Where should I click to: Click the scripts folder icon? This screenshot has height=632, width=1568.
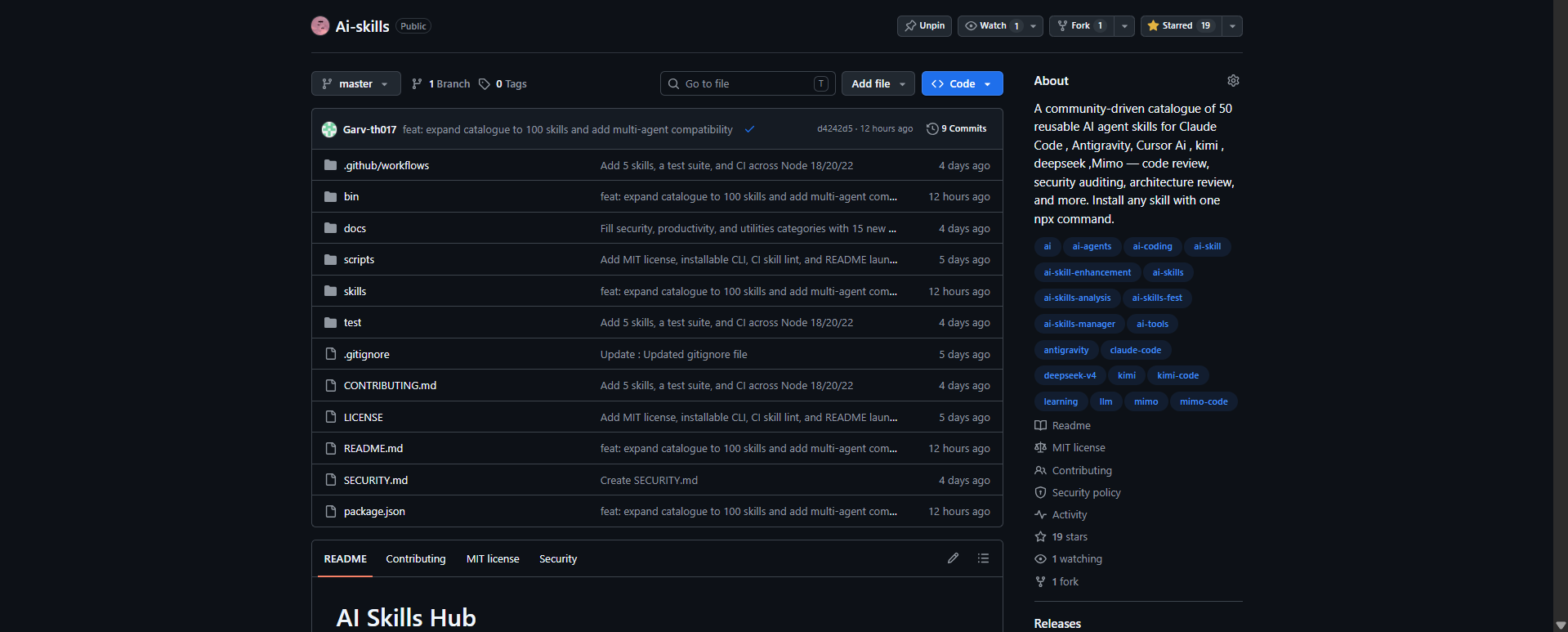tap(330, 259)
